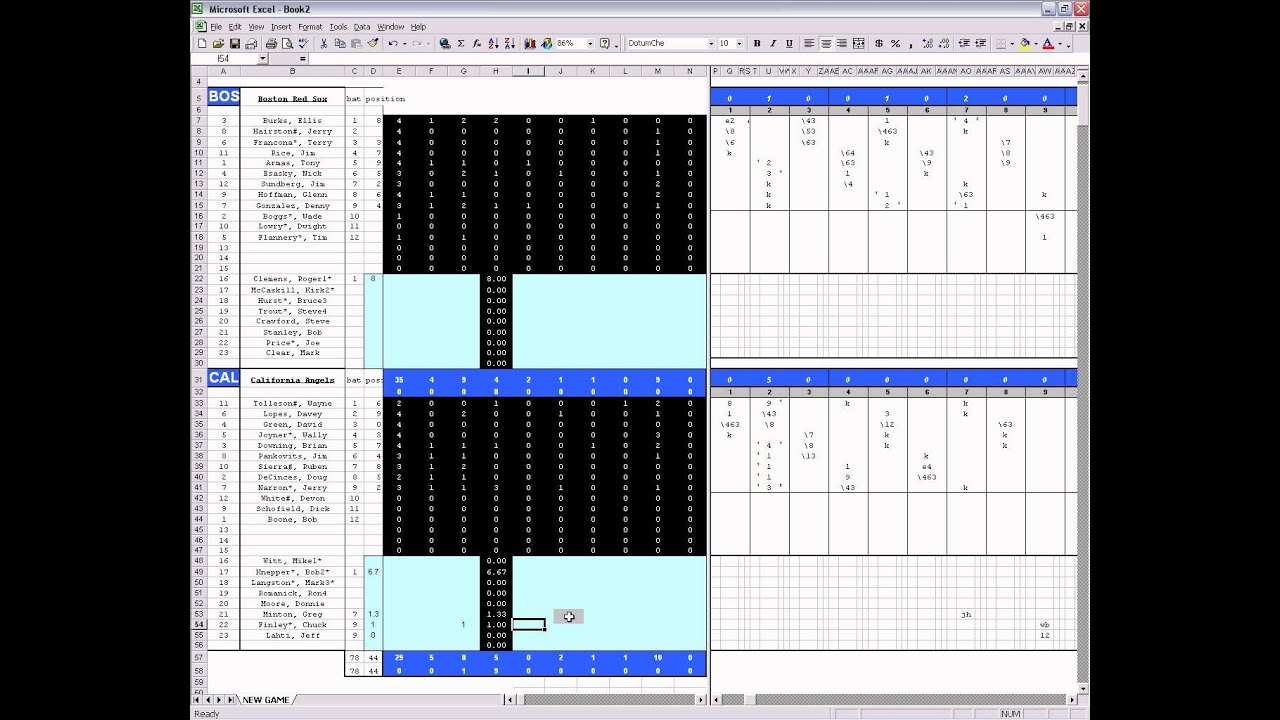Open Print Preview from the toolbar

coord(287,44)
